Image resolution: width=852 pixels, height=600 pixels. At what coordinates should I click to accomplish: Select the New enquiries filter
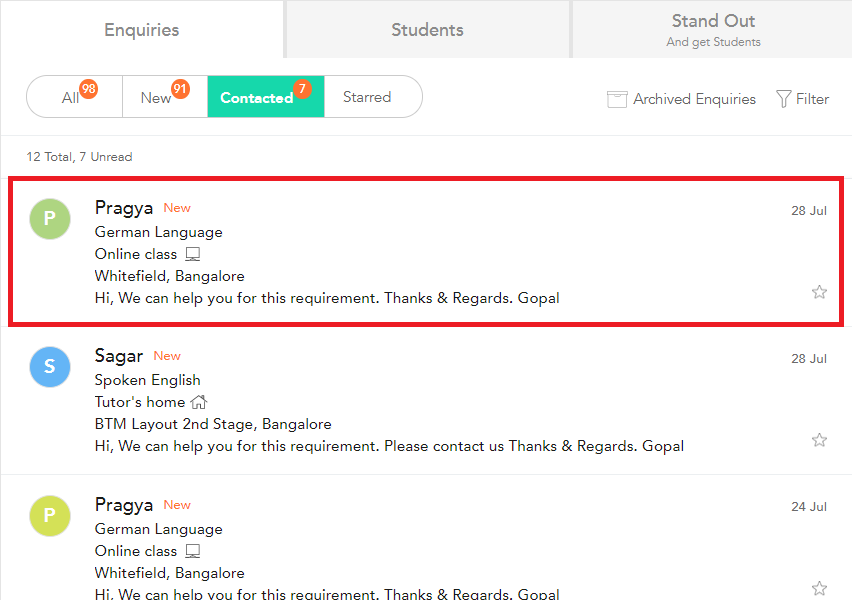pos(165,97)
